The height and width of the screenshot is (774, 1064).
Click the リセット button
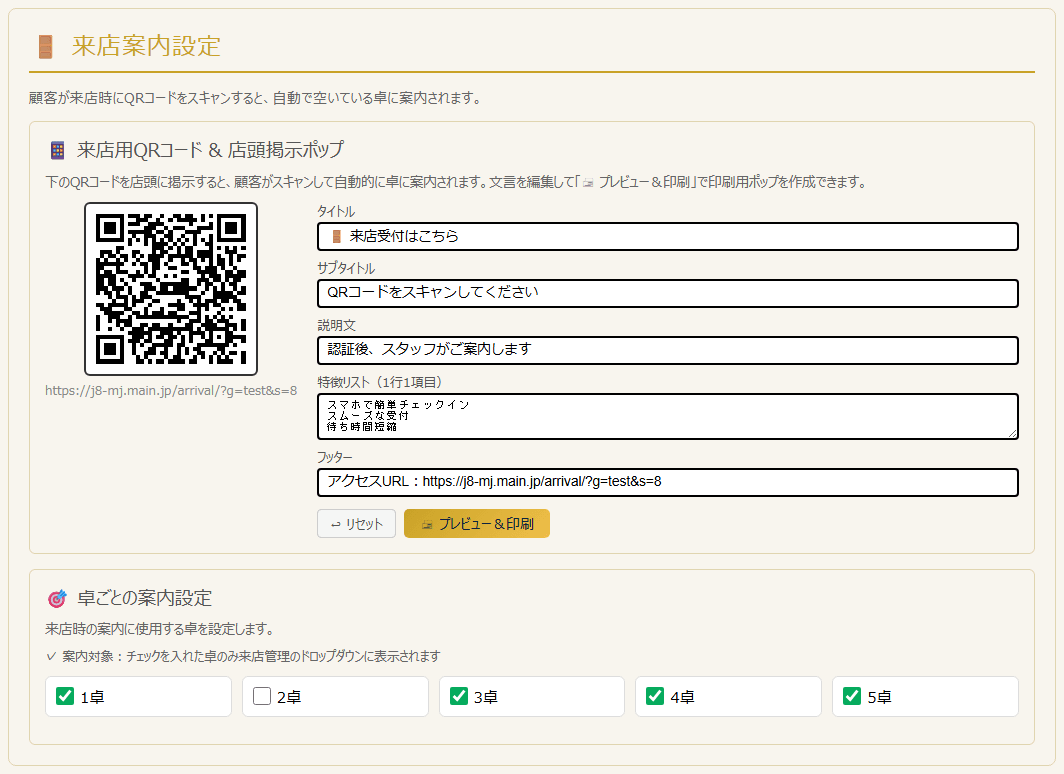[x=356, y=524]
